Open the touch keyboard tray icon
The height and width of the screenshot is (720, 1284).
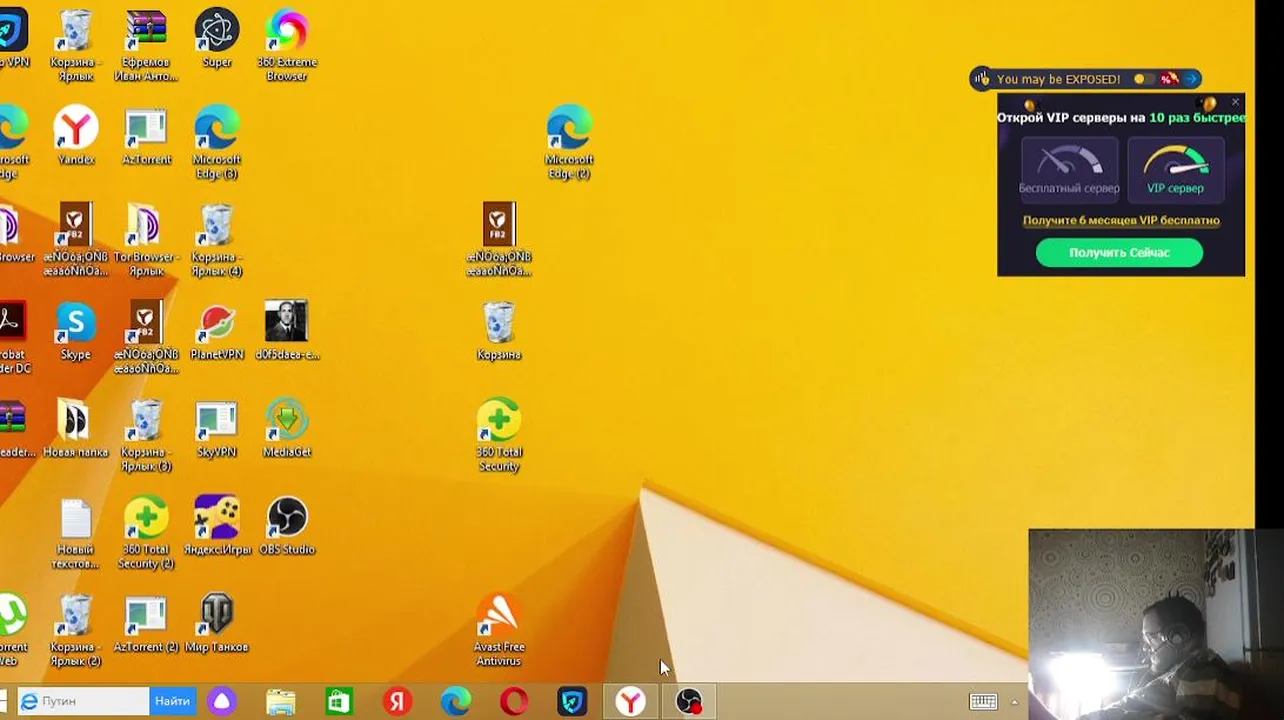(x=983, y=702)
